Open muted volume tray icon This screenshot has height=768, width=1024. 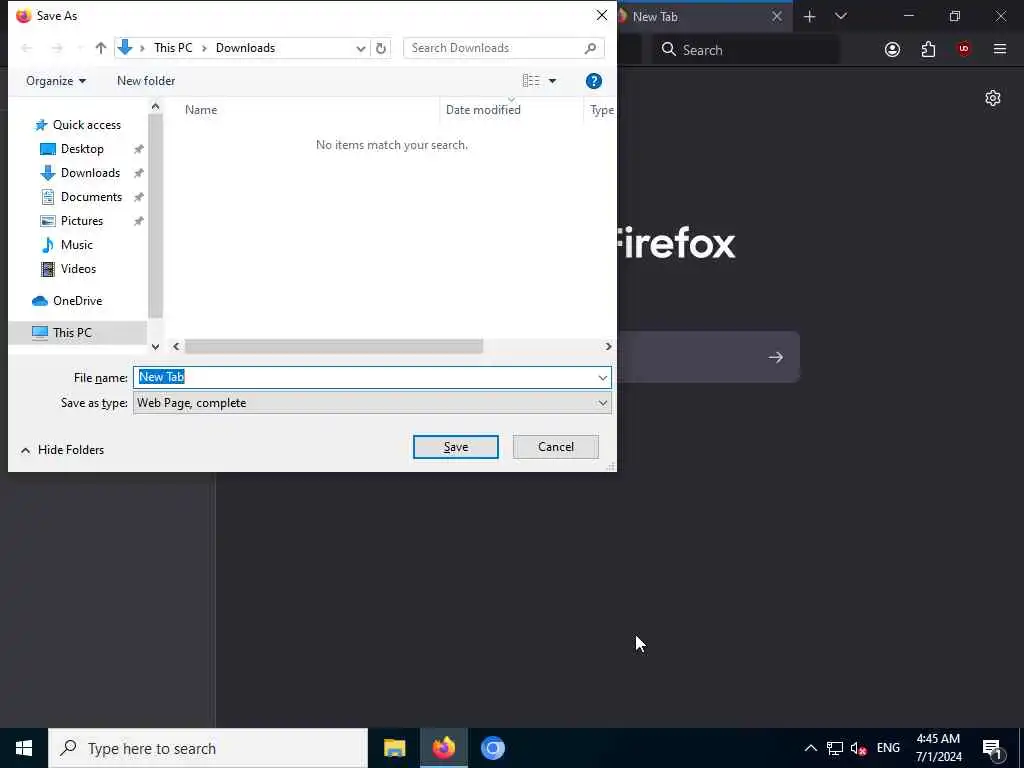coord(859,748)
